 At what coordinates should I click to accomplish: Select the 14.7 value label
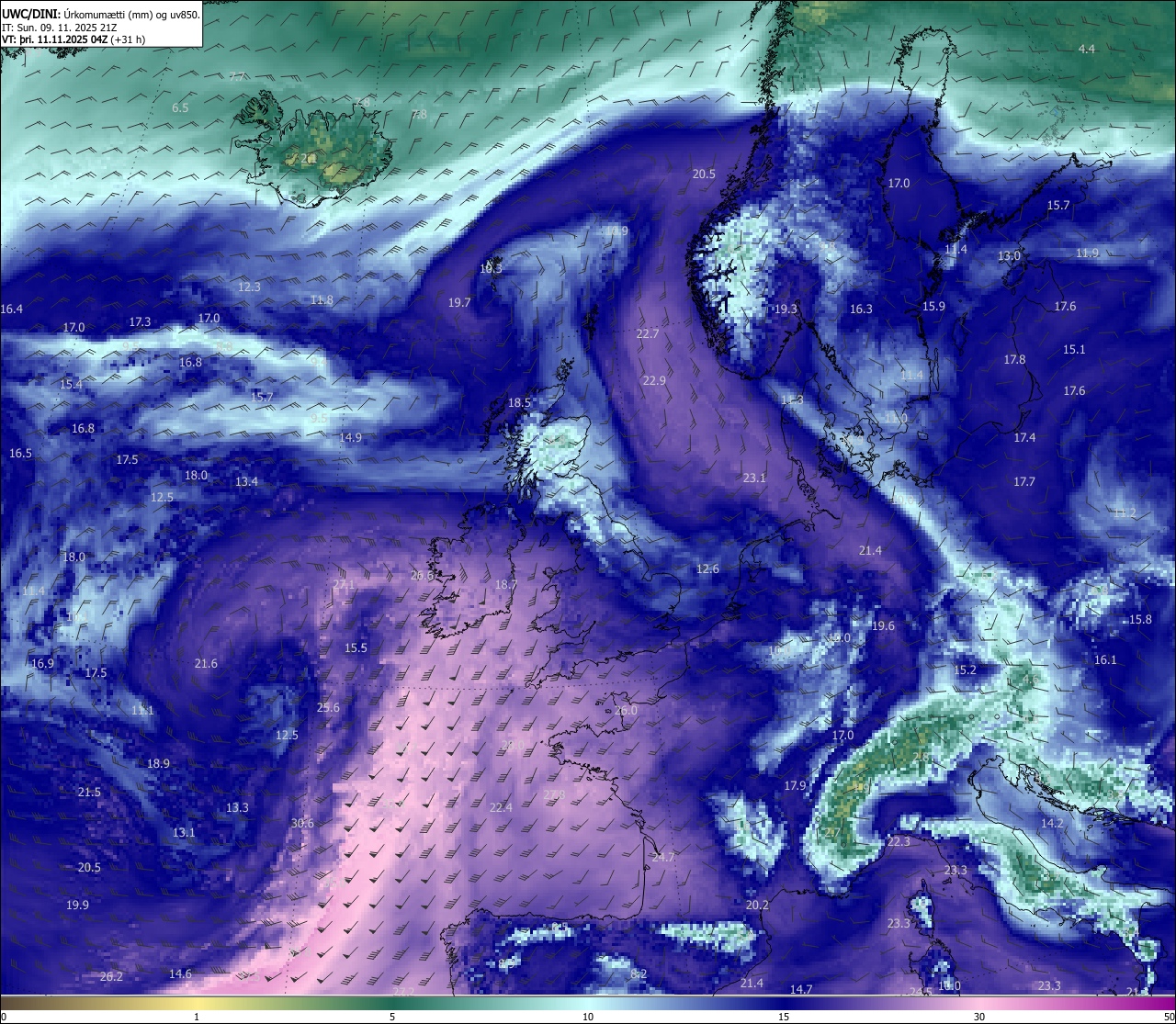click(x=801, y=990)
